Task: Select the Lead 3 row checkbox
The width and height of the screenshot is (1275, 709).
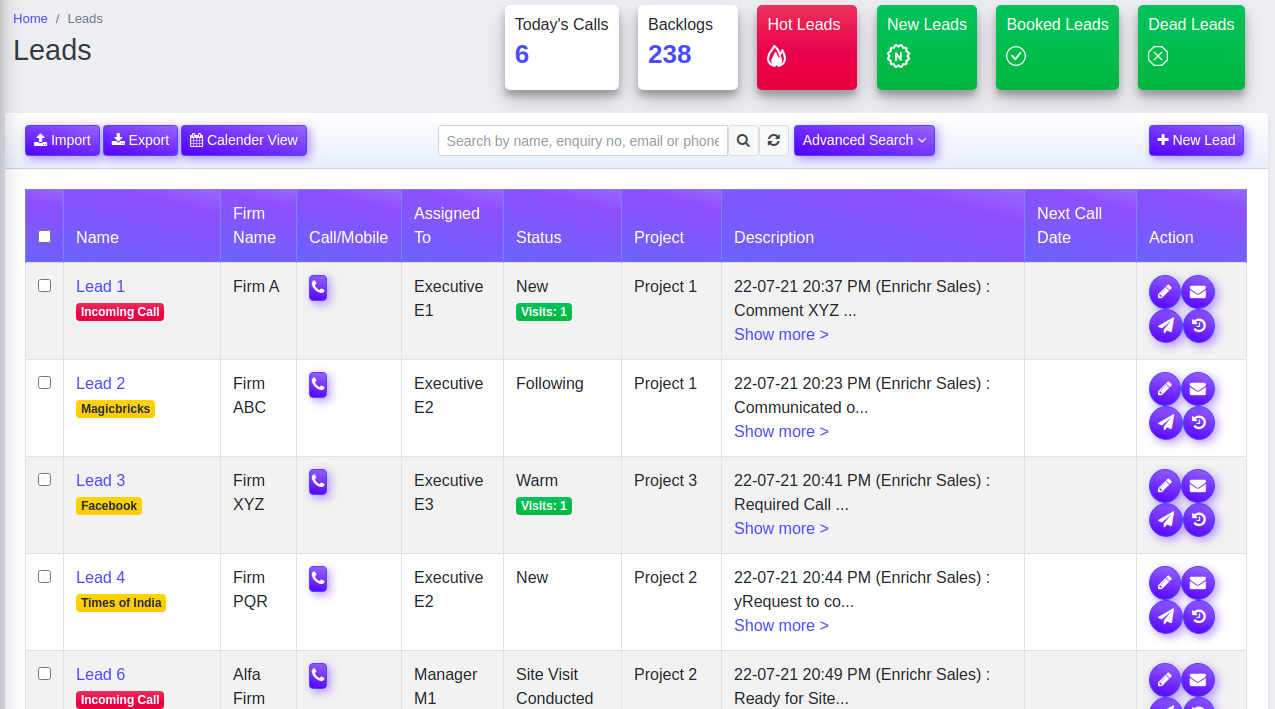Action: click(x=44, y=480)
